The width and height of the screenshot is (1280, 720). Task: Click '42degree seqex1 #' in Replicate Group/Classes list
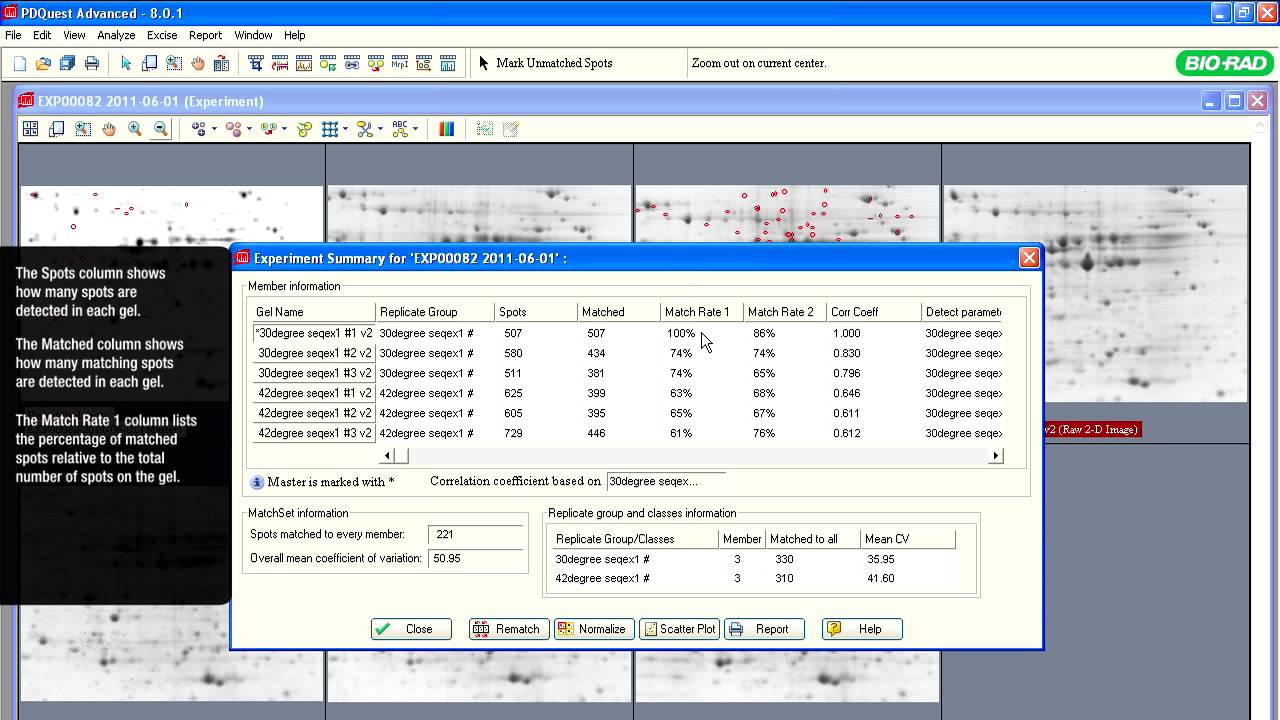tap(602, 579)
